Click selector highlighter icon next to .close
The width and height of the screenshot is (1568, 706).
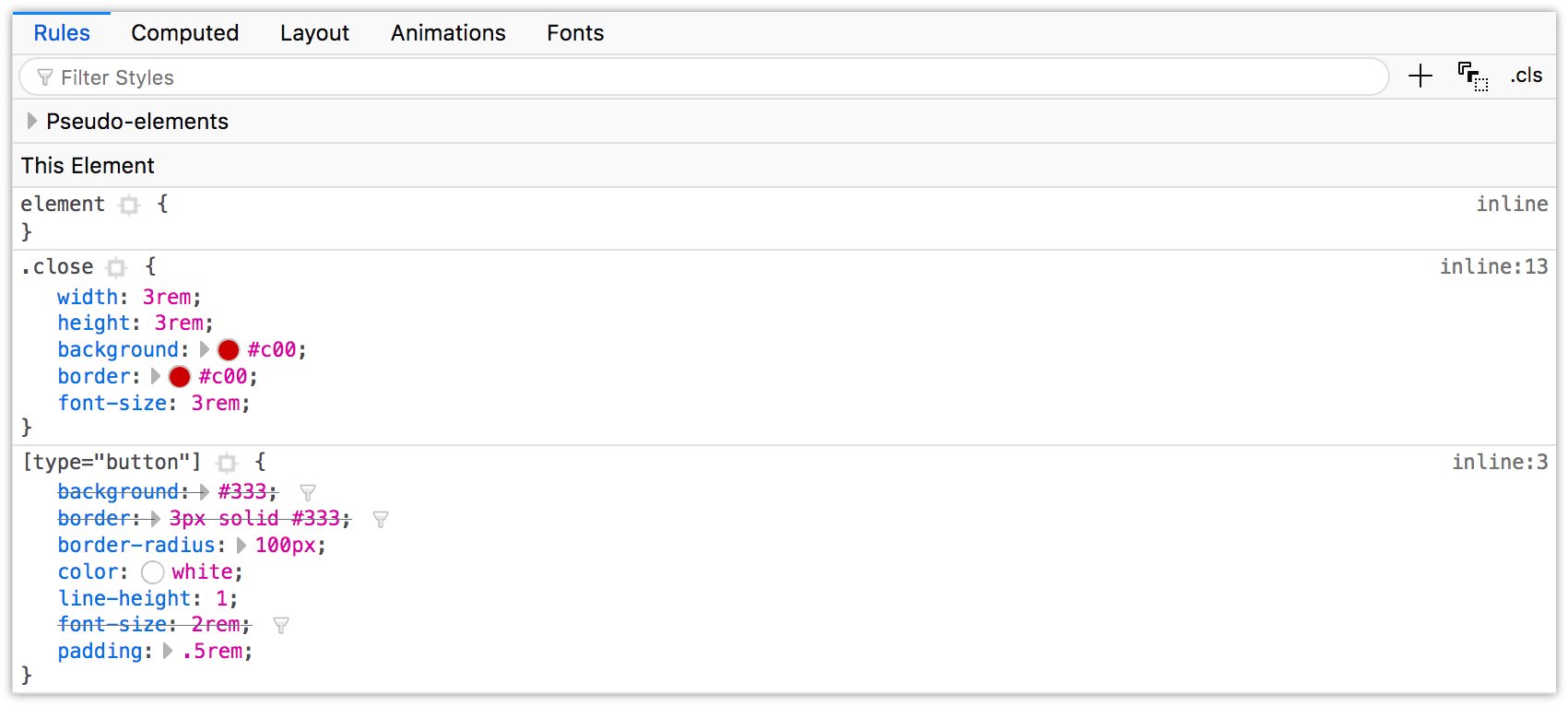[x=116, y=268]
